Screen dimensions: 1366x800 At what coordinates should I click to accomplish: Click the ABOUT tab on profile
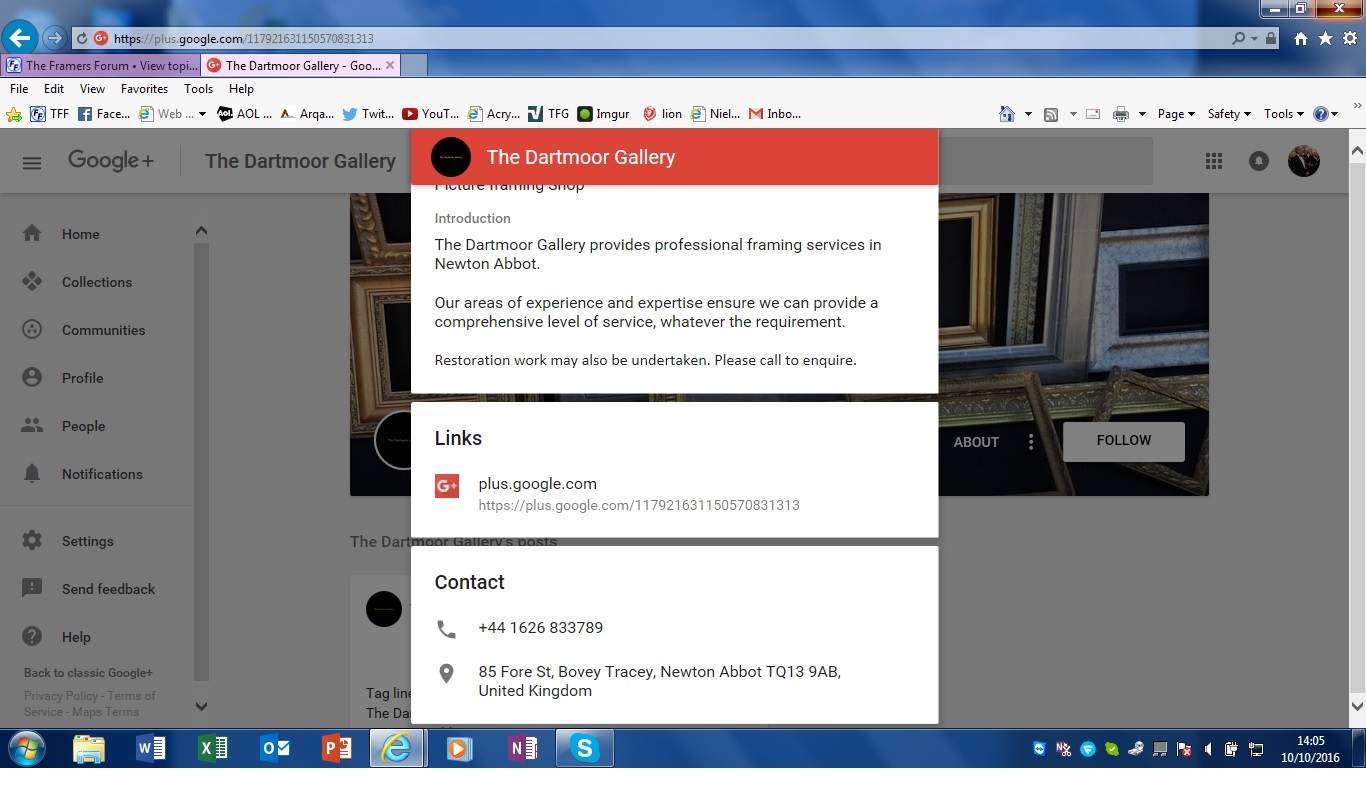pos(976,442)
